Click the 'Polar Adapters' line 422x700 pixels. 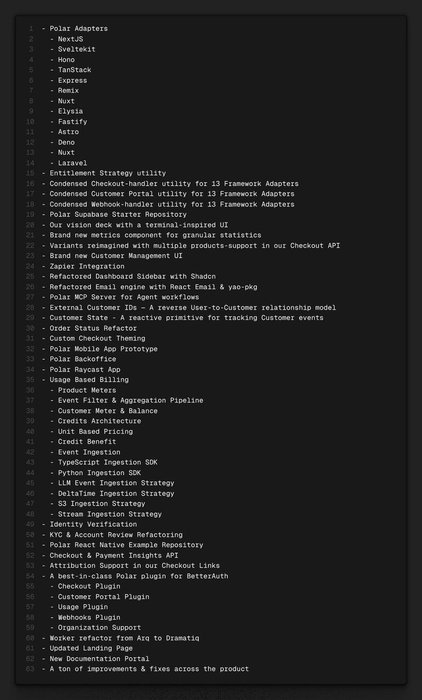coord(75,29)
